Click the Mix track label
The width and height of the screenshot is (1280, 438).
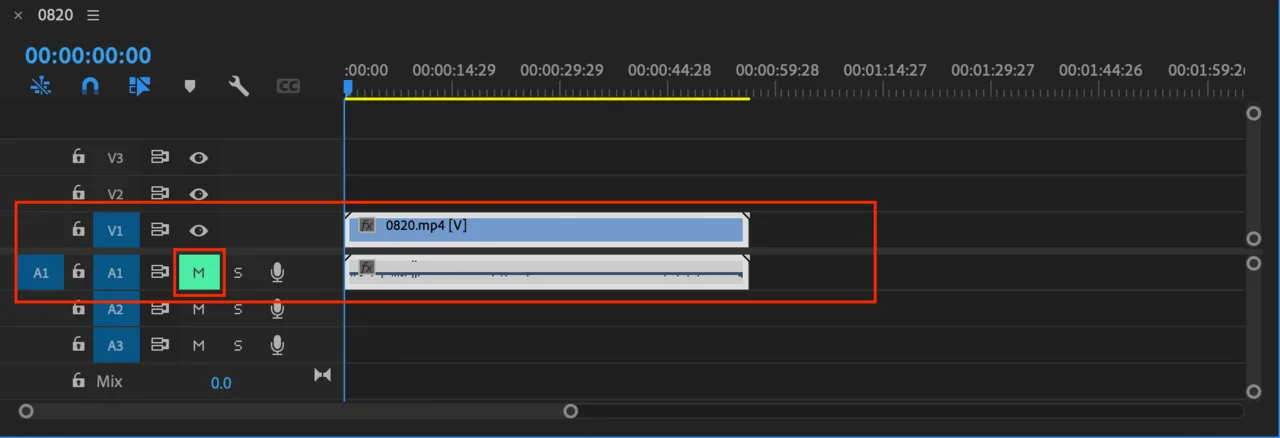pos(109,381)
